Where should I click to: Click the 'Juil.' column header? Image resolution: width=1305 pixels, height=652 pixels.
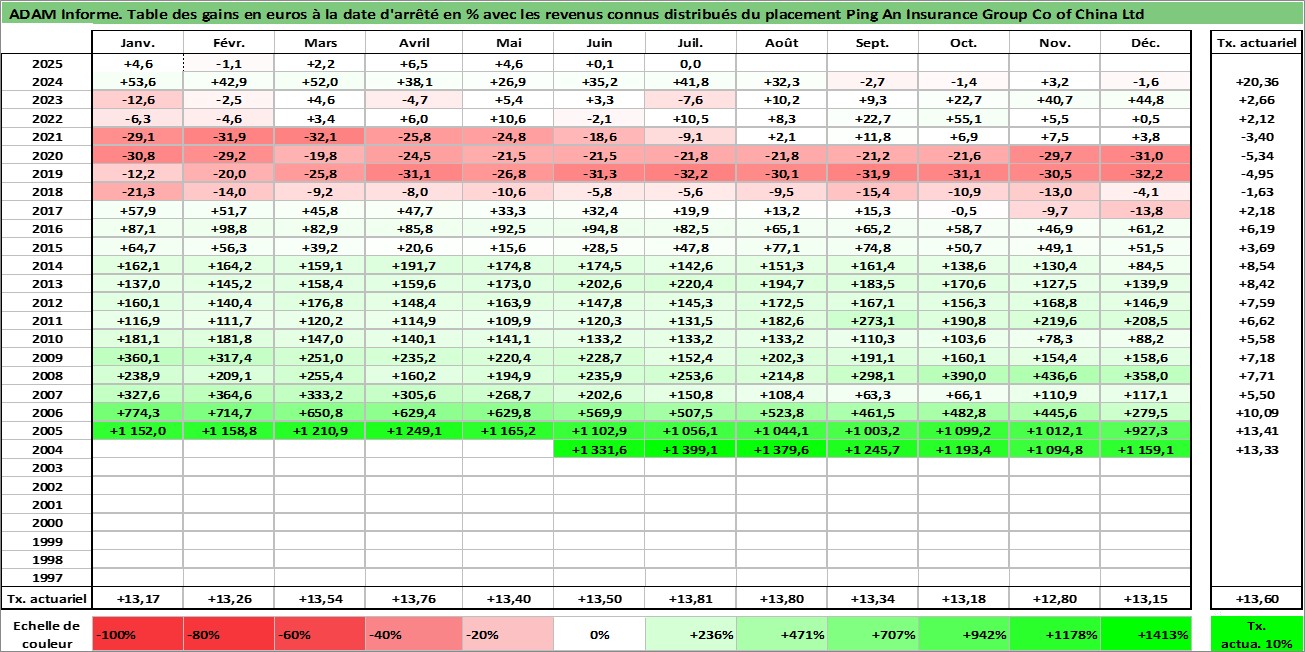(x=690, y=43)
